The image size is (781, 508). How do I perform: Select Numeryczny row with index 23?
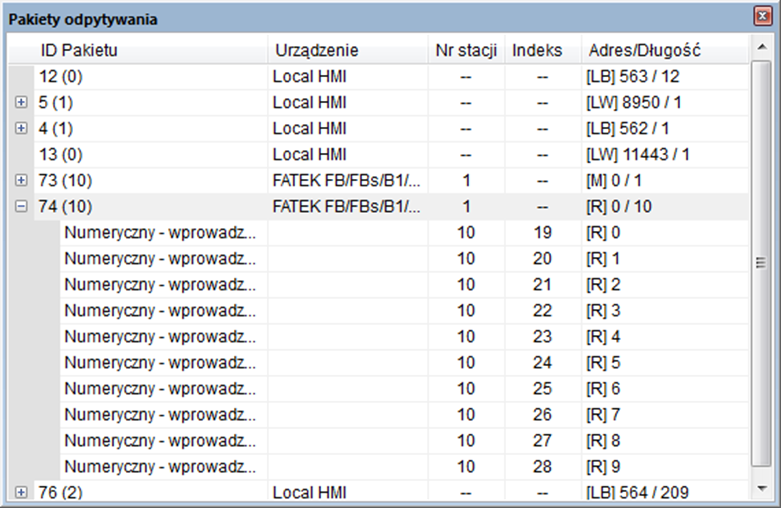404,336
